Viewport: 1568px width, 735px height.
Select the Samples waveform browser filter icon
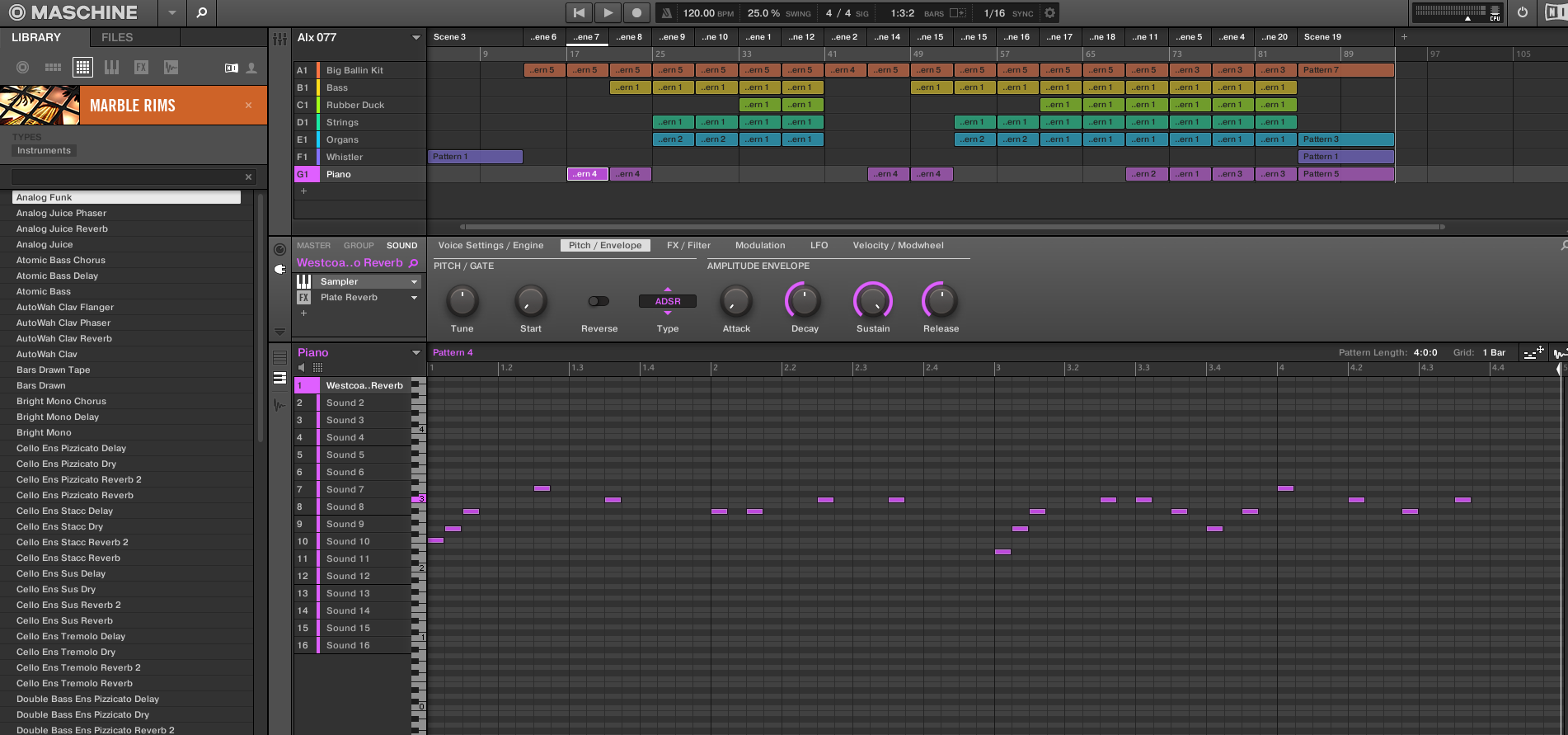(x=171, y=68)
